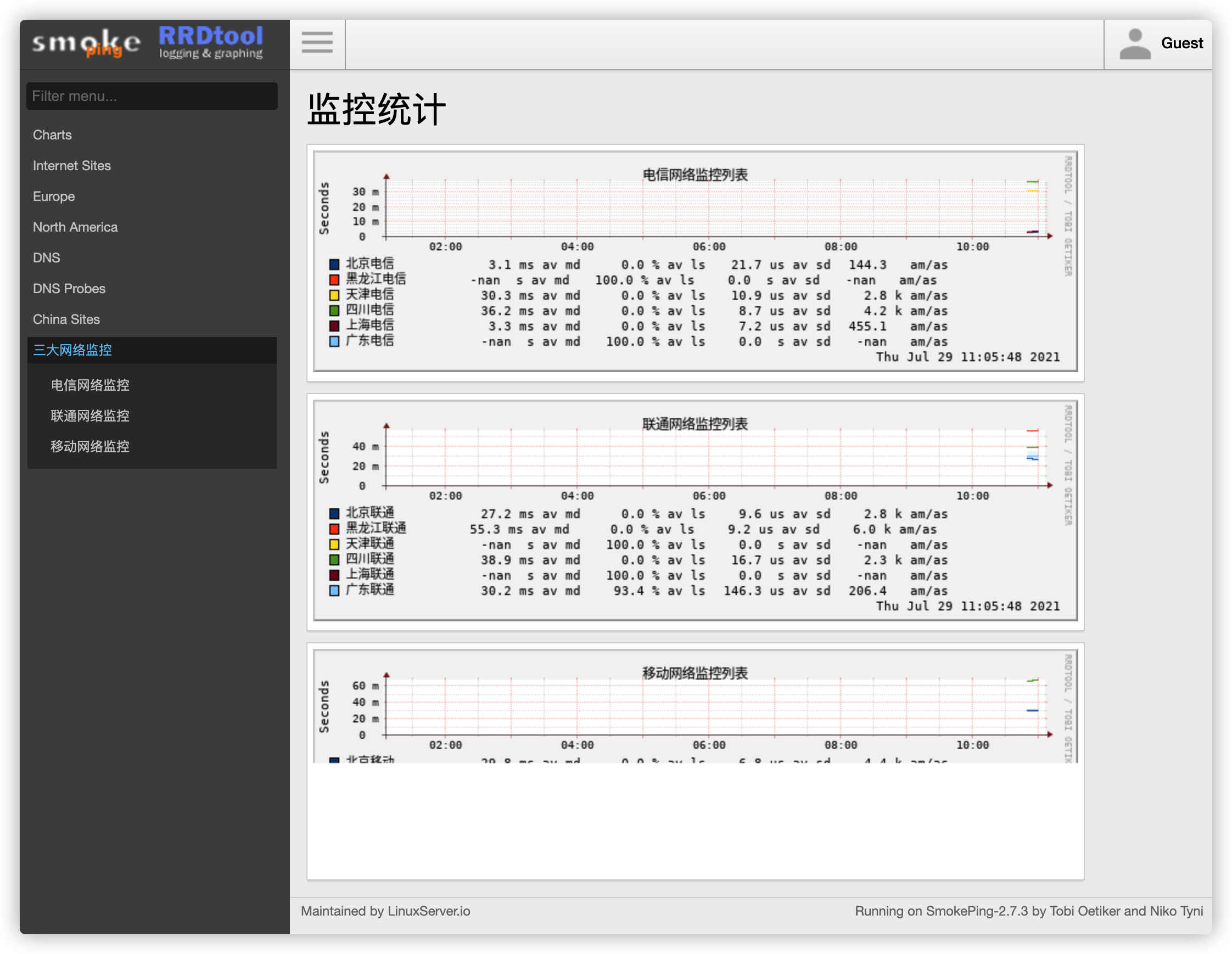Open China Sites in the sidebar
The width and height of the screenshot is (1232, 954).
(x=66, y=319)
